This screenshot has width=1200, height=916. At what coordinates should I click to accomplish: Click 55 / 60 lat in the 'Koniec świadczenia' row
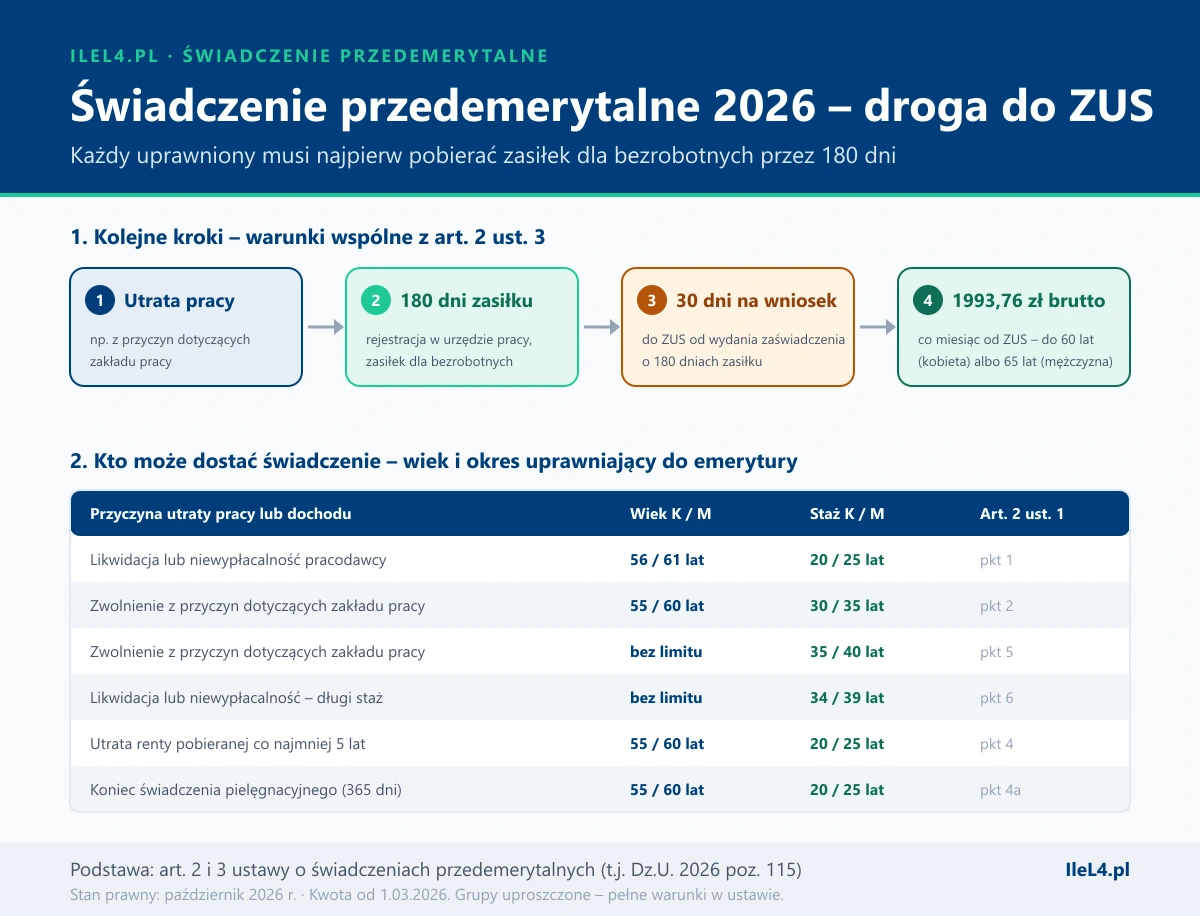point(667,790)
